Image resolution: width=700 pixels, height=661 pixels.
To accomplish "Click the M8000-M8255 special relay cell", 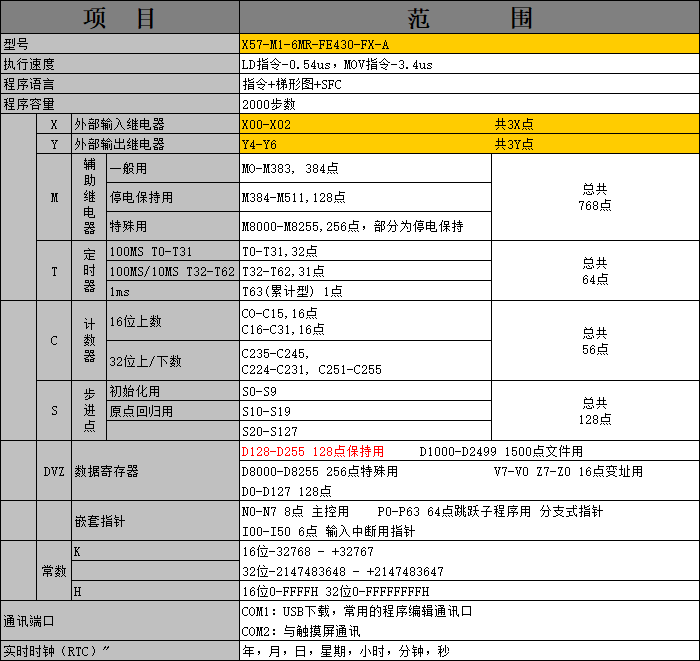I will [x=365, y=226].
